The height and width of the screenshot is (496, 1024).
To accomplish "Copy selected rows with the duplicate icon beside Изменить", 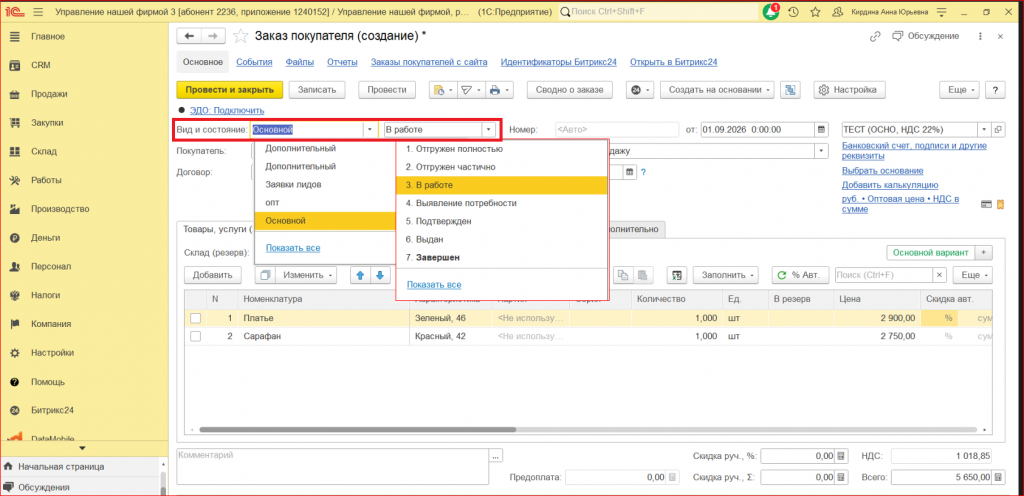I will (264, 275).
